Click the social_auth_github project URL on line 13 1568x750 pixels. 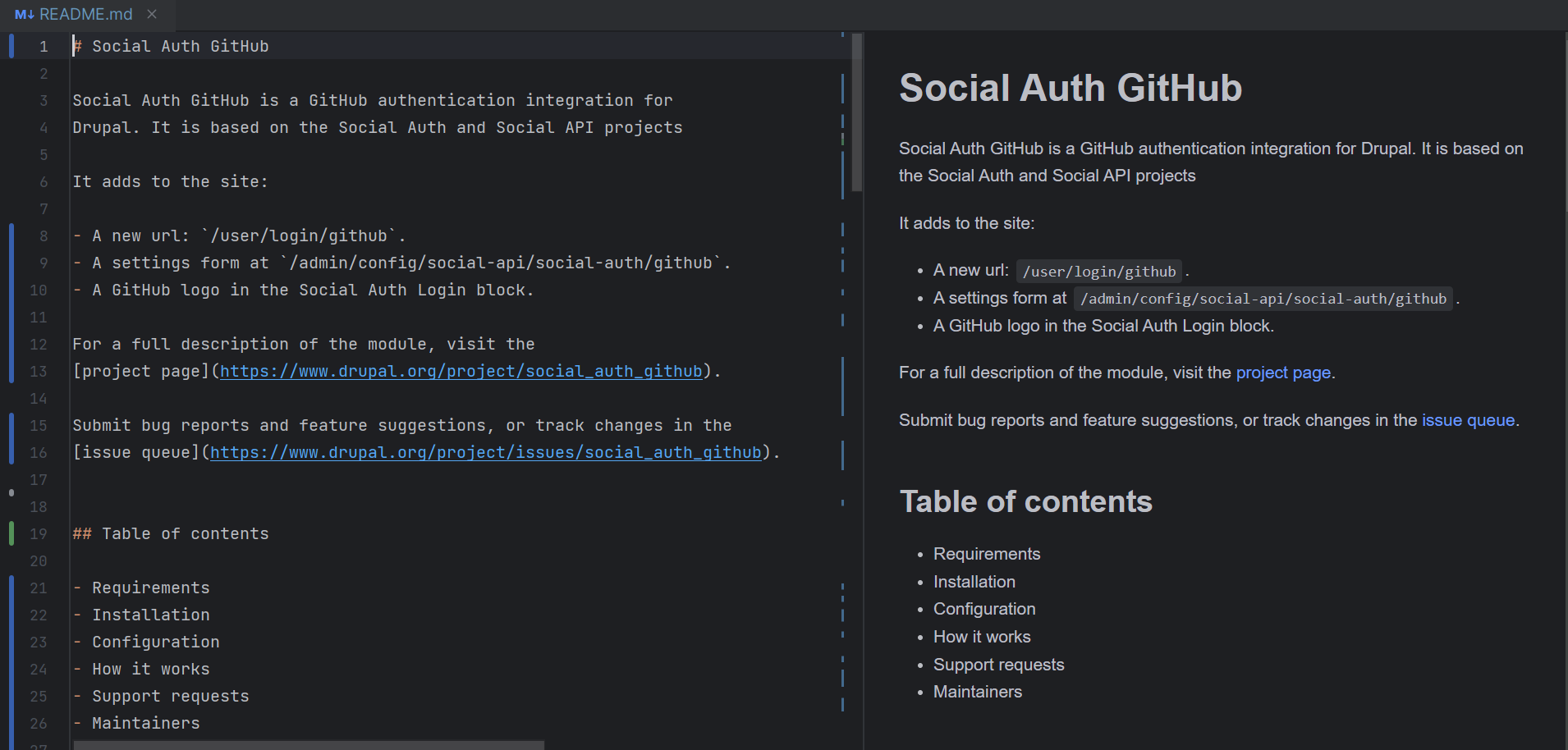461,371
